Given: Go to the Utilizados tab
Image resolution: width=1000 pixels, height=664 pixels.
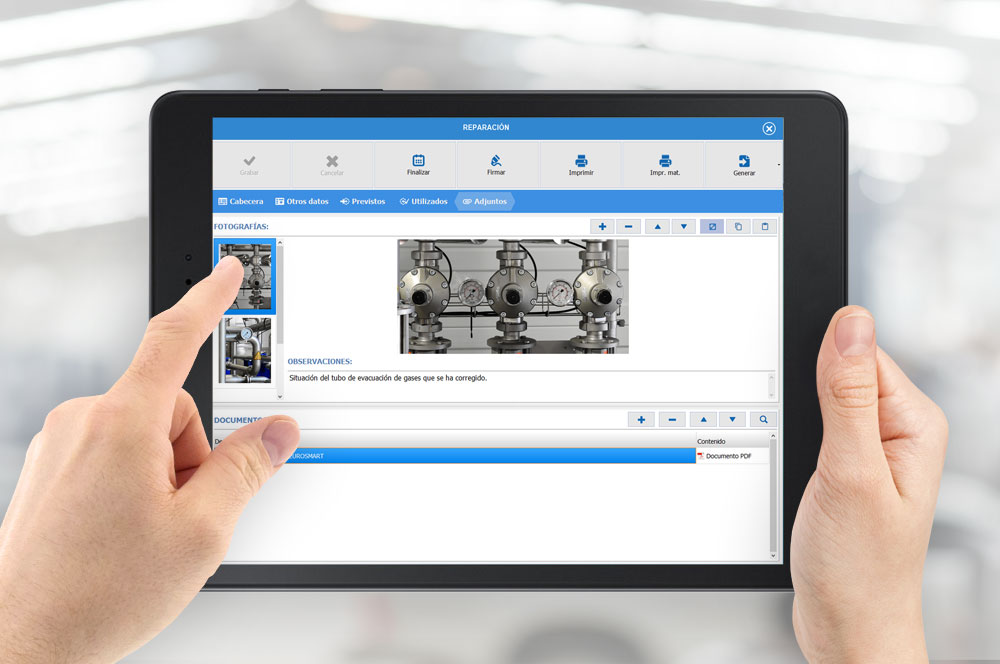Looking at the screenshot, I should coord(423,201).
